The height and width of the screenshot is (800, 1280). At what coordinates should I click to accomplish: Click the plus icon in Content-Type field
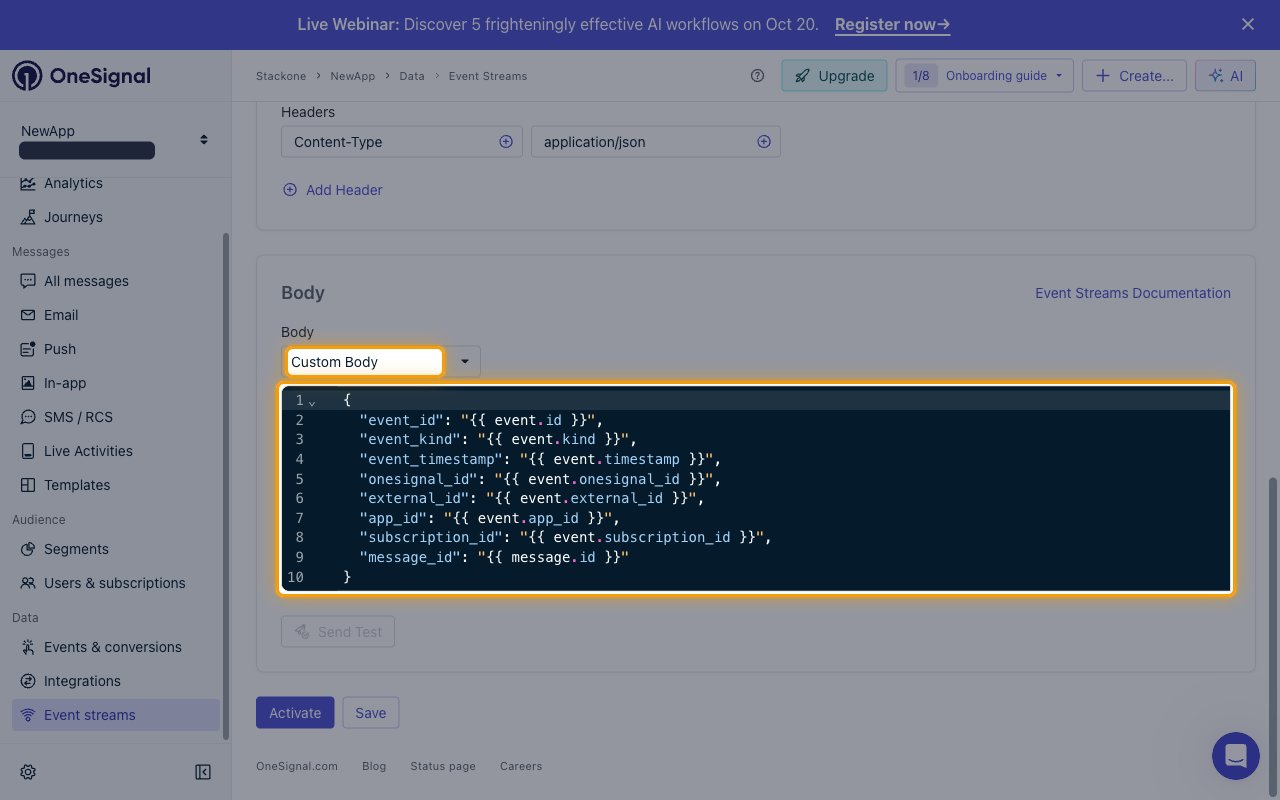(x=506, y=142)
